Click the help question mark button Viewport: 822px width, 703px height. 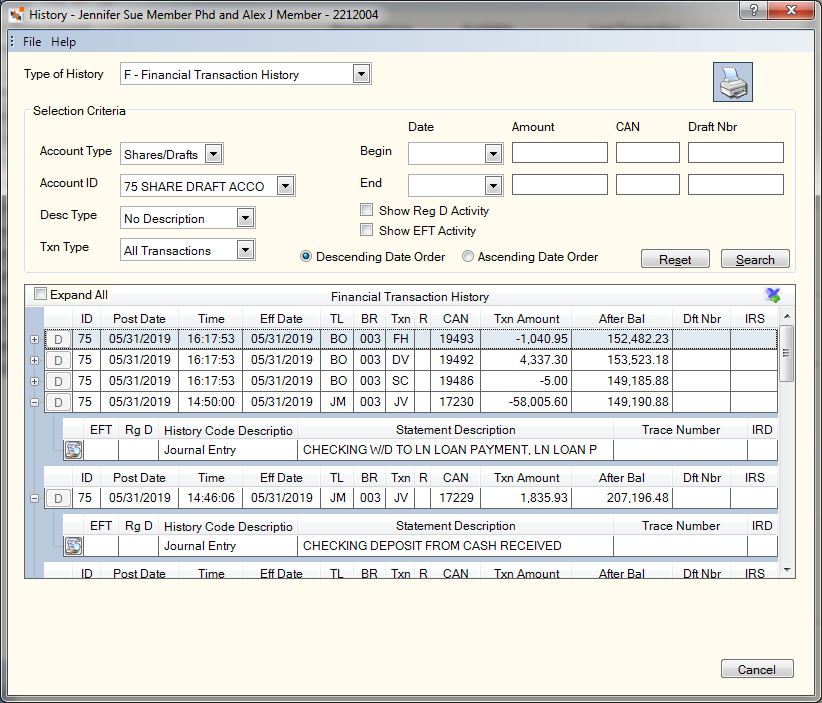click(x=753, y=9)
